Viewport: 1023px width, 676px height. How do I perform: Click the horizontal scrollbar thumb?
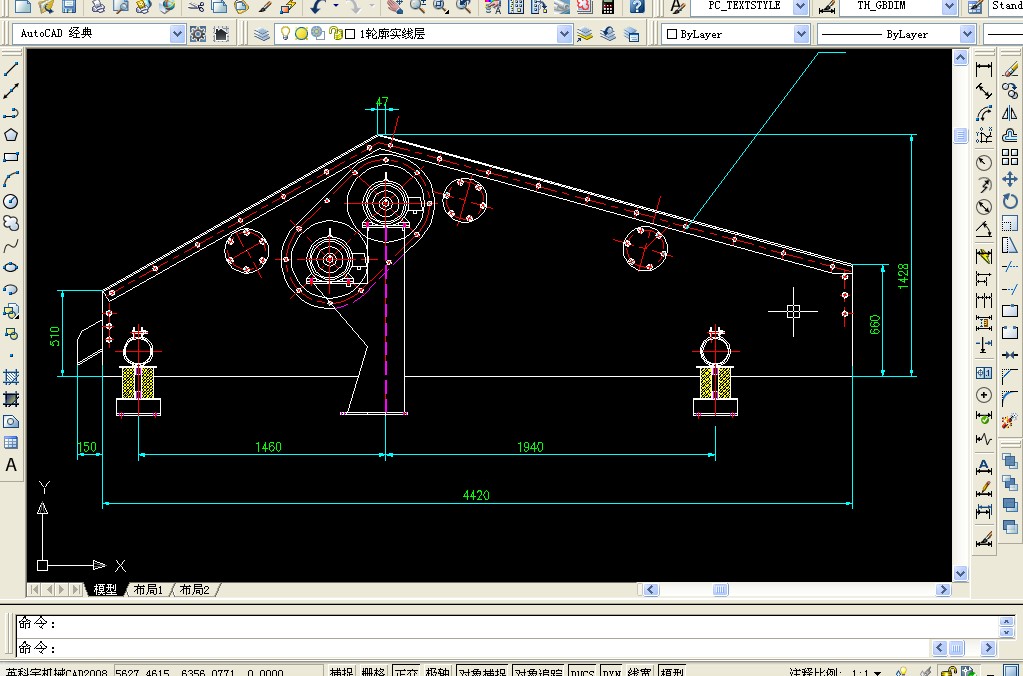coord(720,589)
